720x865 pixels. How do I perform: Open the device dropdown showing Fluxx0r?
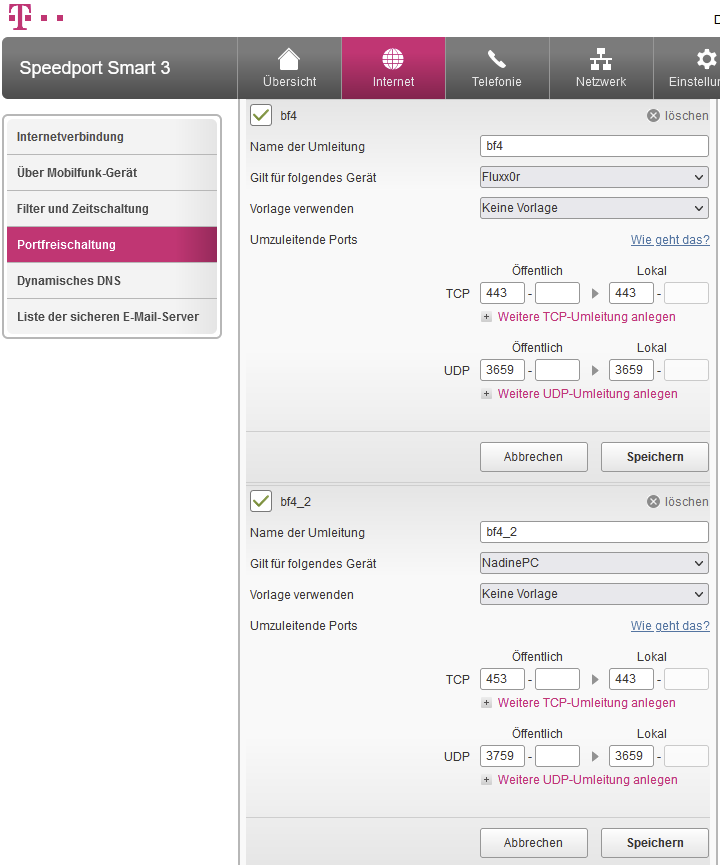(x=594, y=177)
